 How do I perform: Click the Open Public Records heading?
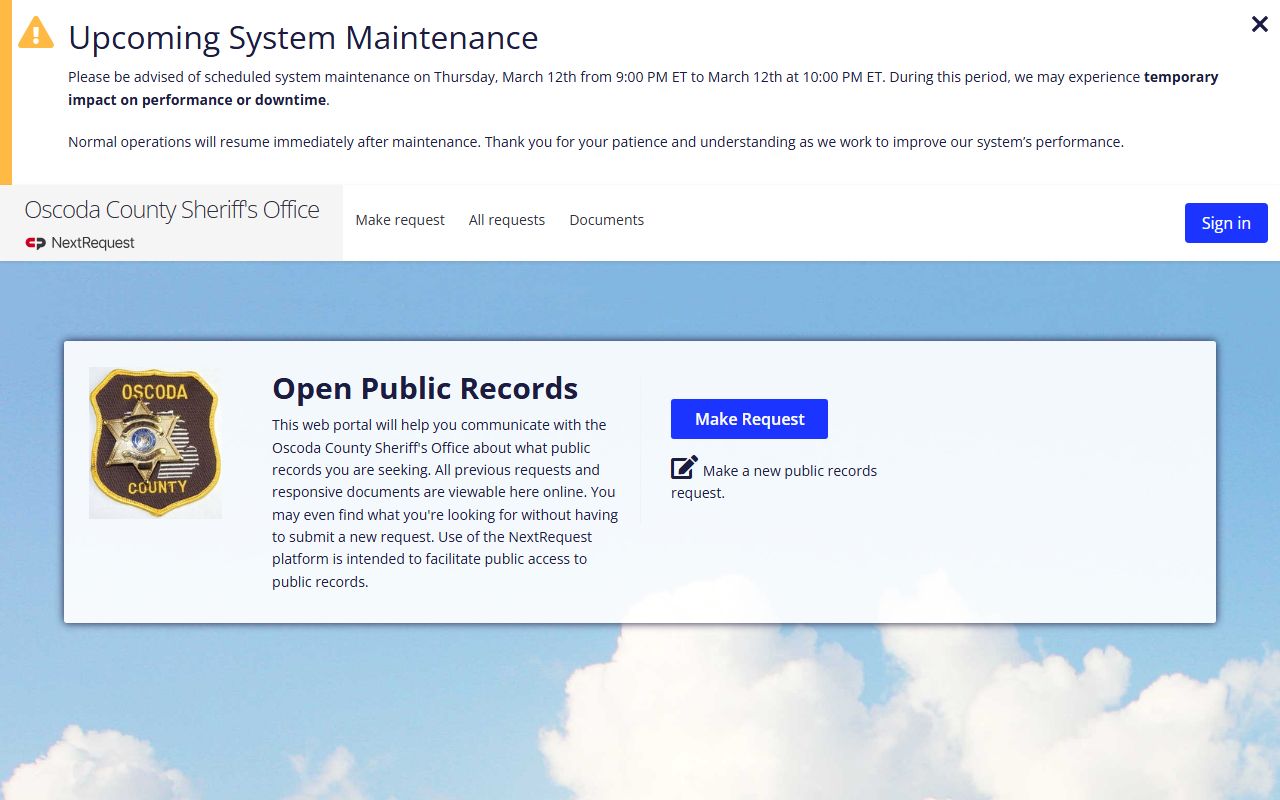tap(425, 388)
